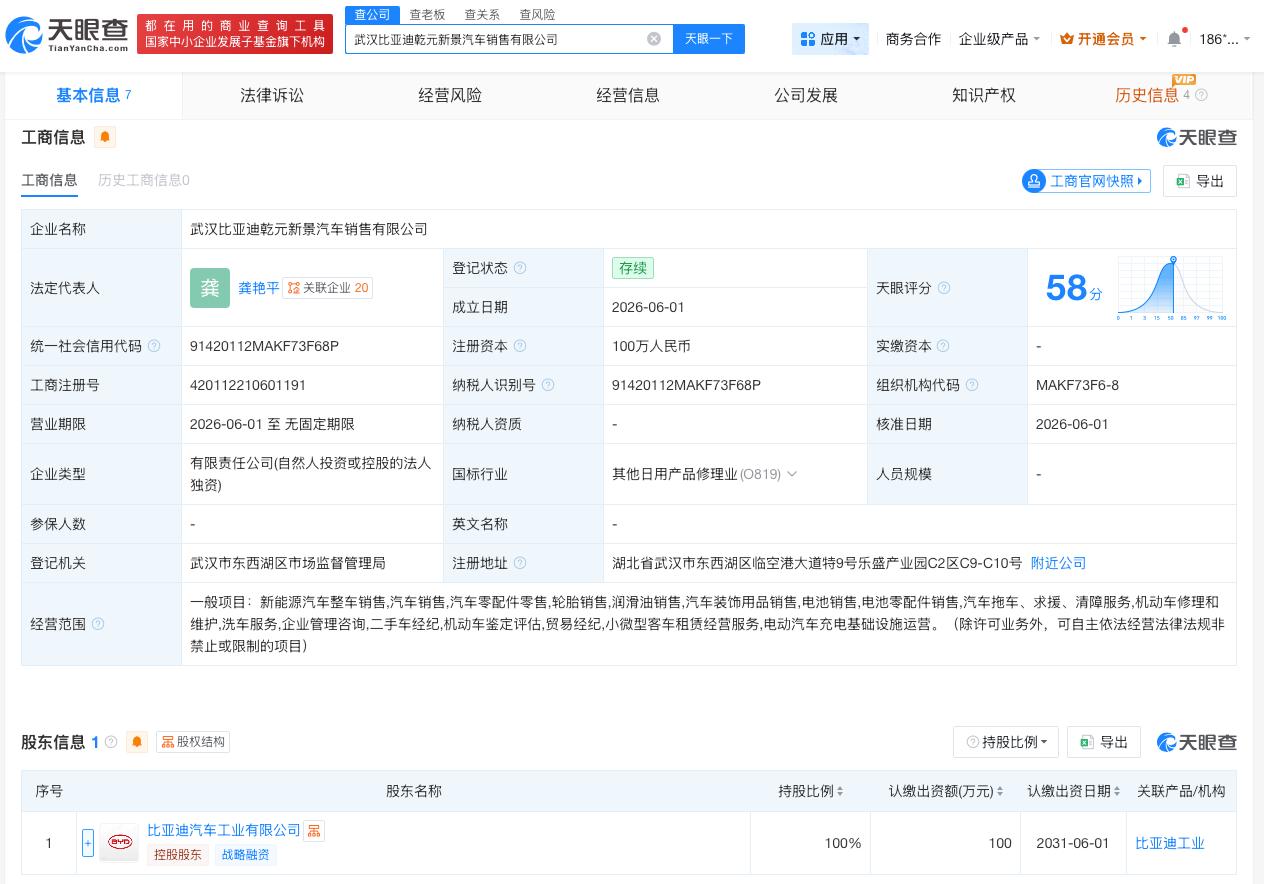This screenshot has width=1264, height=884.
Task: Open the TianYanCha logo home page
Action: pos(67,36)
